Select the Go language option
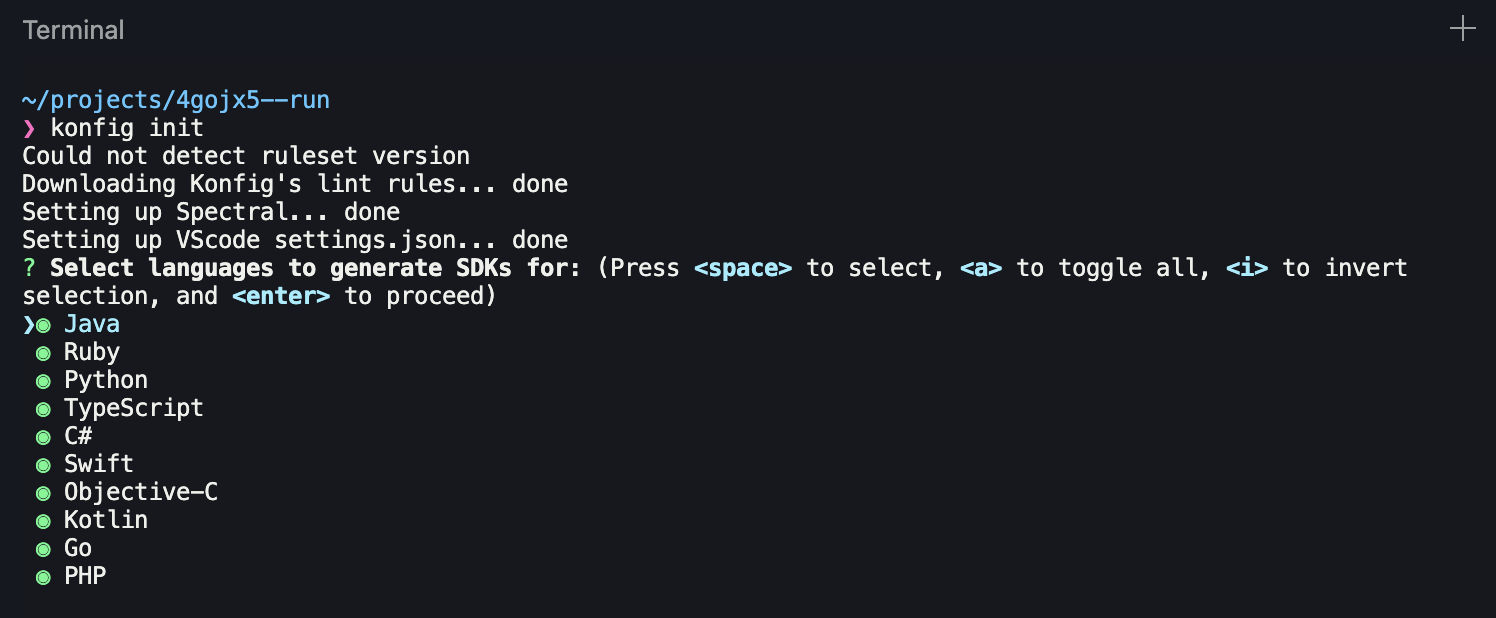 tap(77, 547)
